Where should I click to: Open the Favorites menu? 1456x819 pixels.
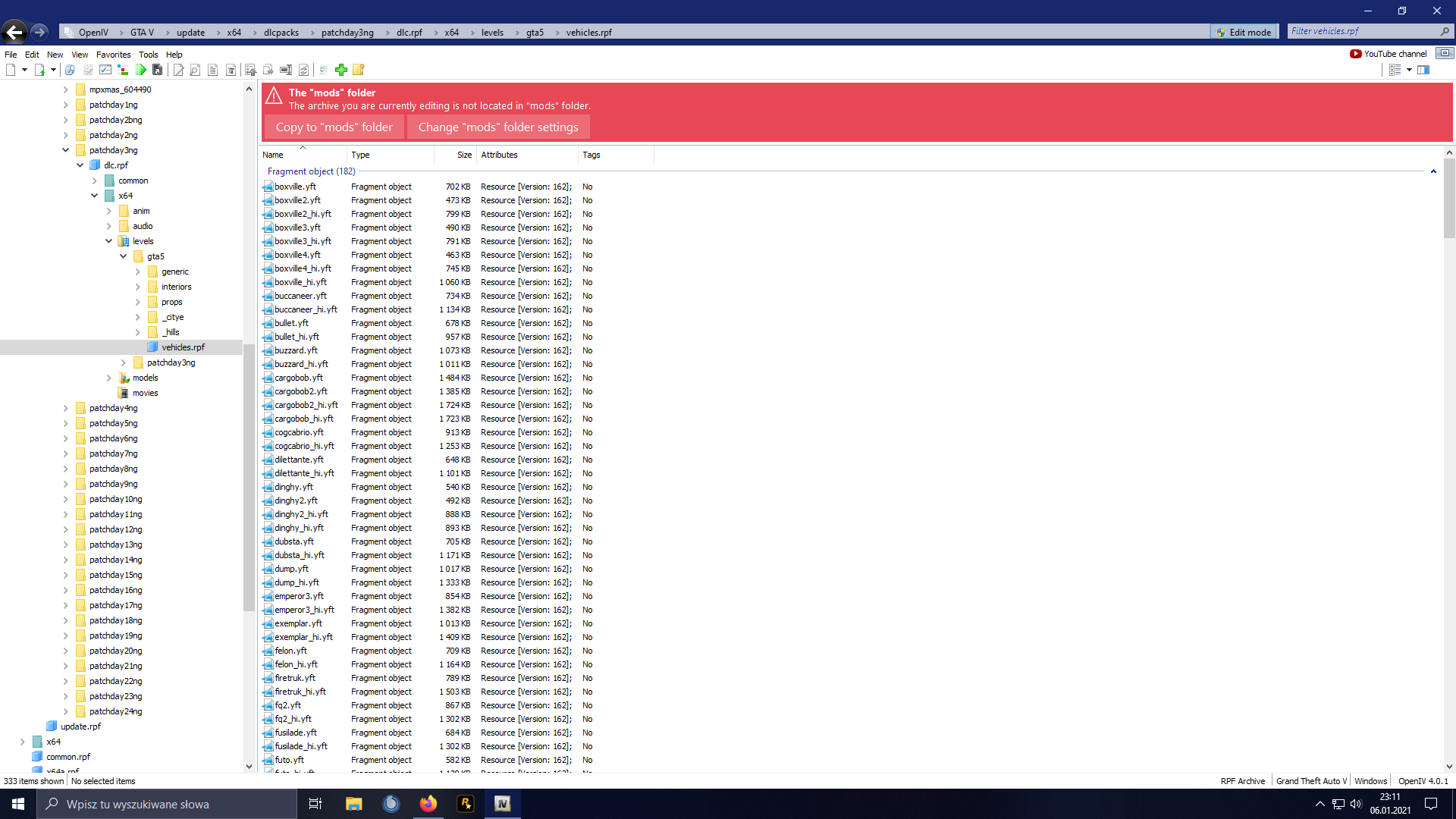coord(113,55)
